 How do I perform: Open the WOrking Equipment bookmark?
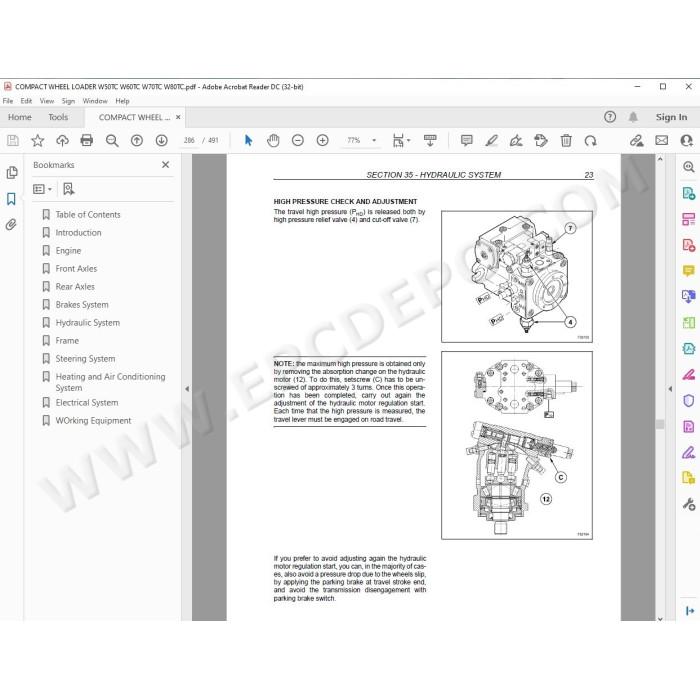pyautogui.click(x=93, y=421)
